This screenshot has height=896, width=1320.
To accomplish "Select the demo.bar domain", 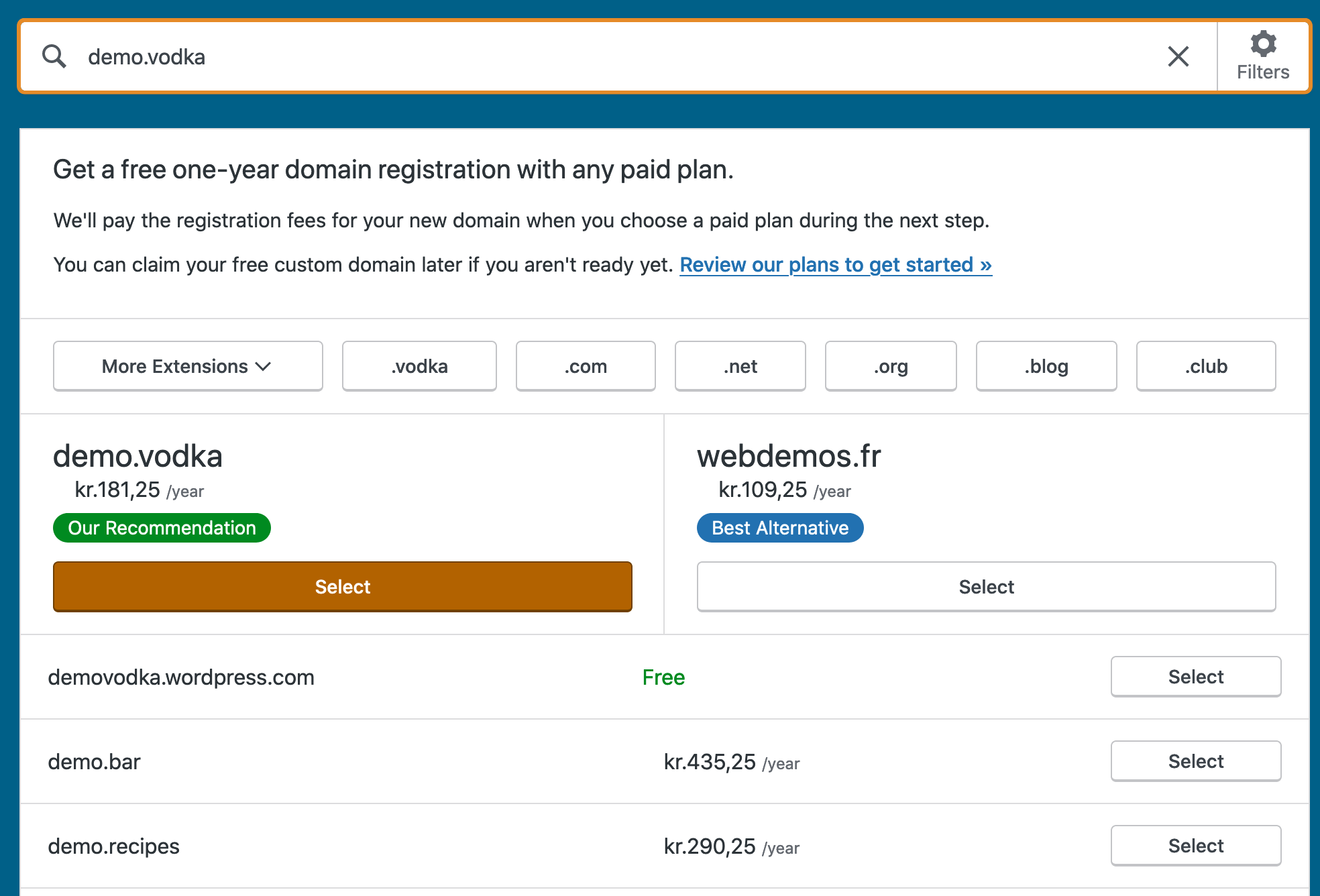I will click(1195, 761).
